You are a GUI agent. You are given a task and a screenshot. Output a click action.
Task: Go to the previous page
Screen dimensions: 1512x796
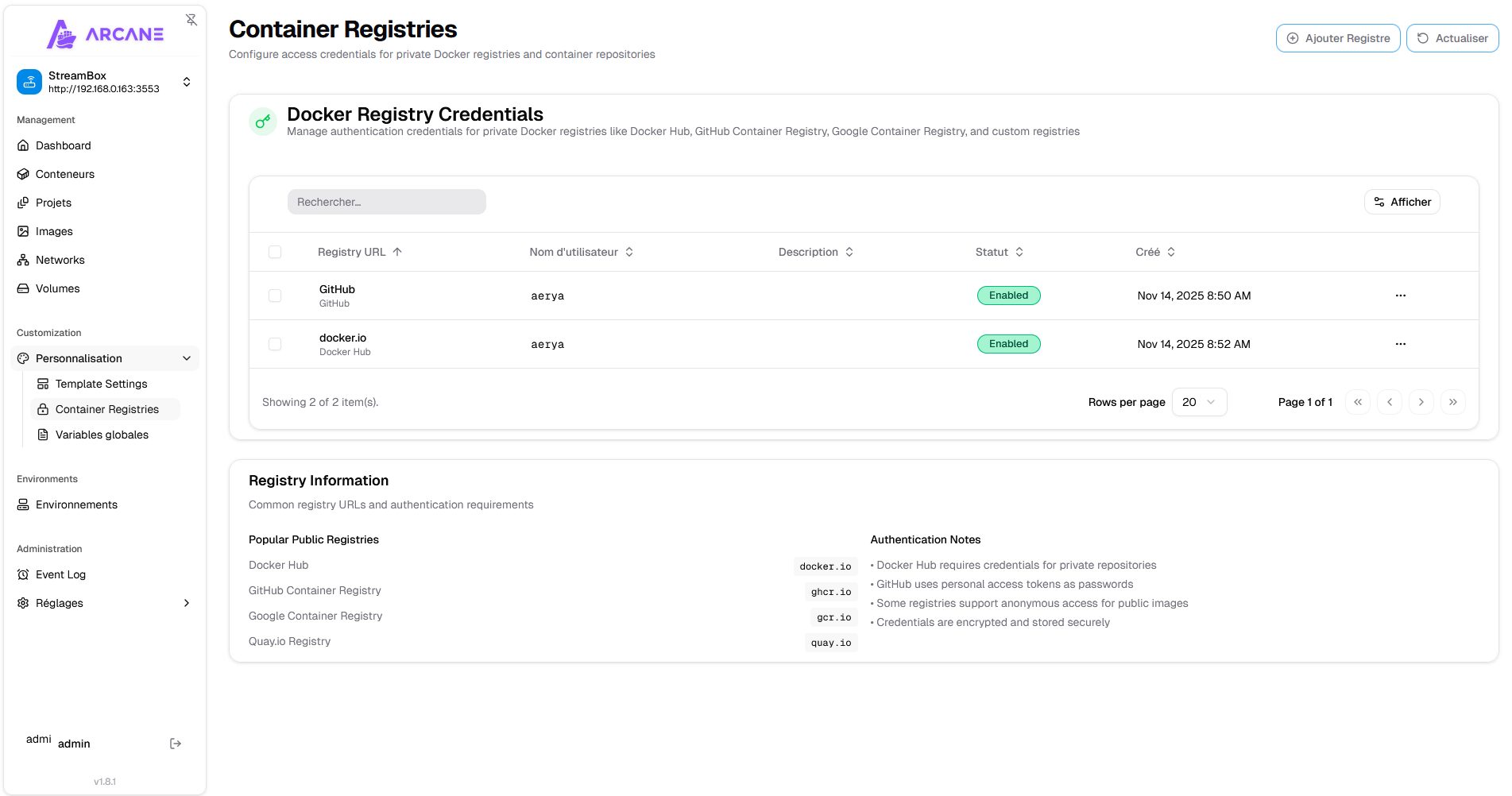point(1390,402)
